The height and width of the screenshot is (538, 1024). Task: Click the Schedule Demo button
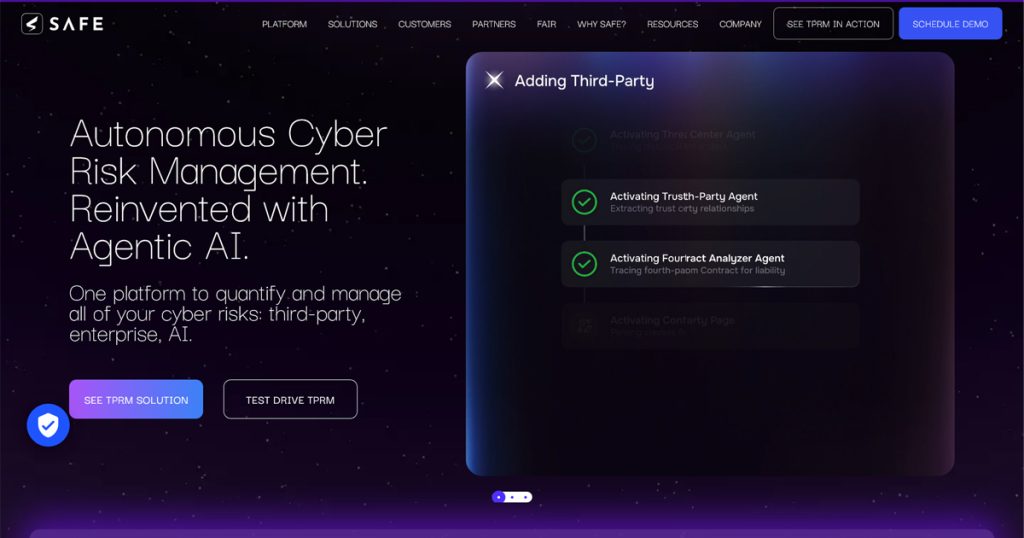(950, 24)
